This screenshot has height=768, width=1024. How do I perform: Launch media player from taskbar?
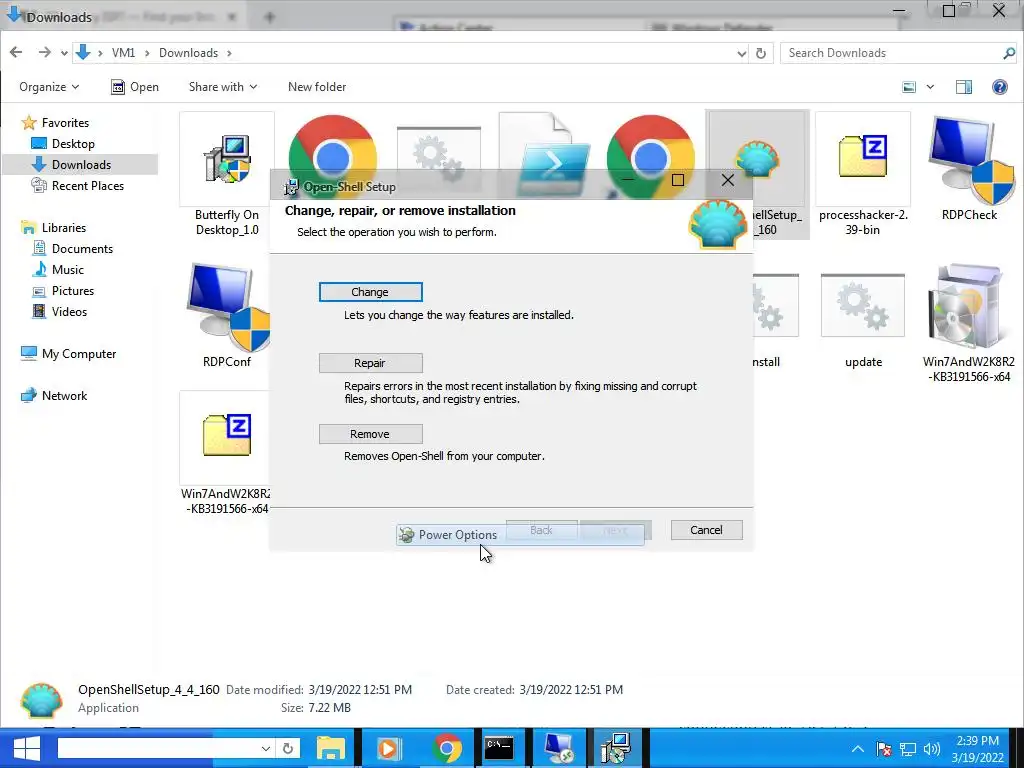point(388,748)
